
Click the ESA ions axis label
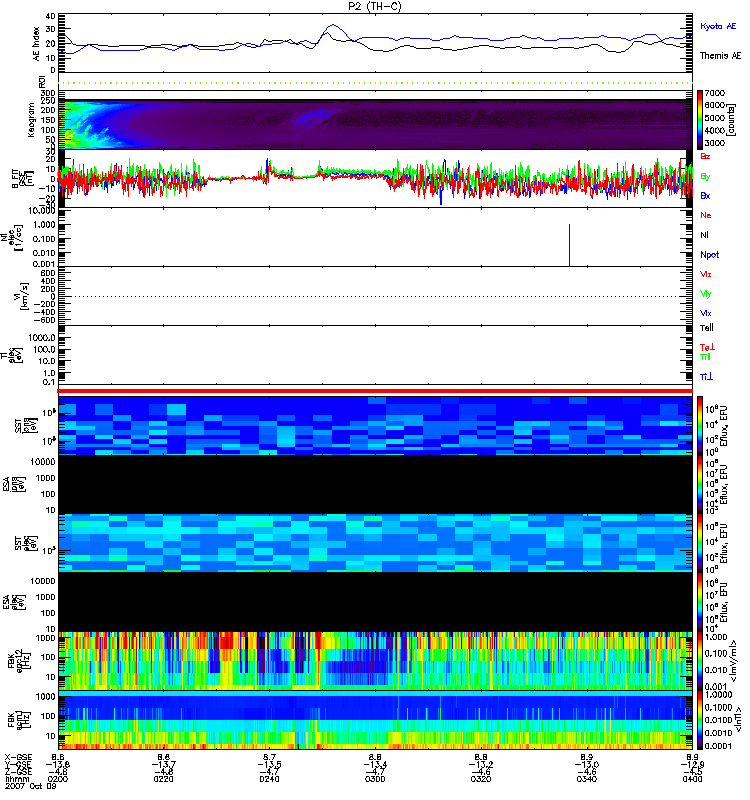[x=13, y=485]
